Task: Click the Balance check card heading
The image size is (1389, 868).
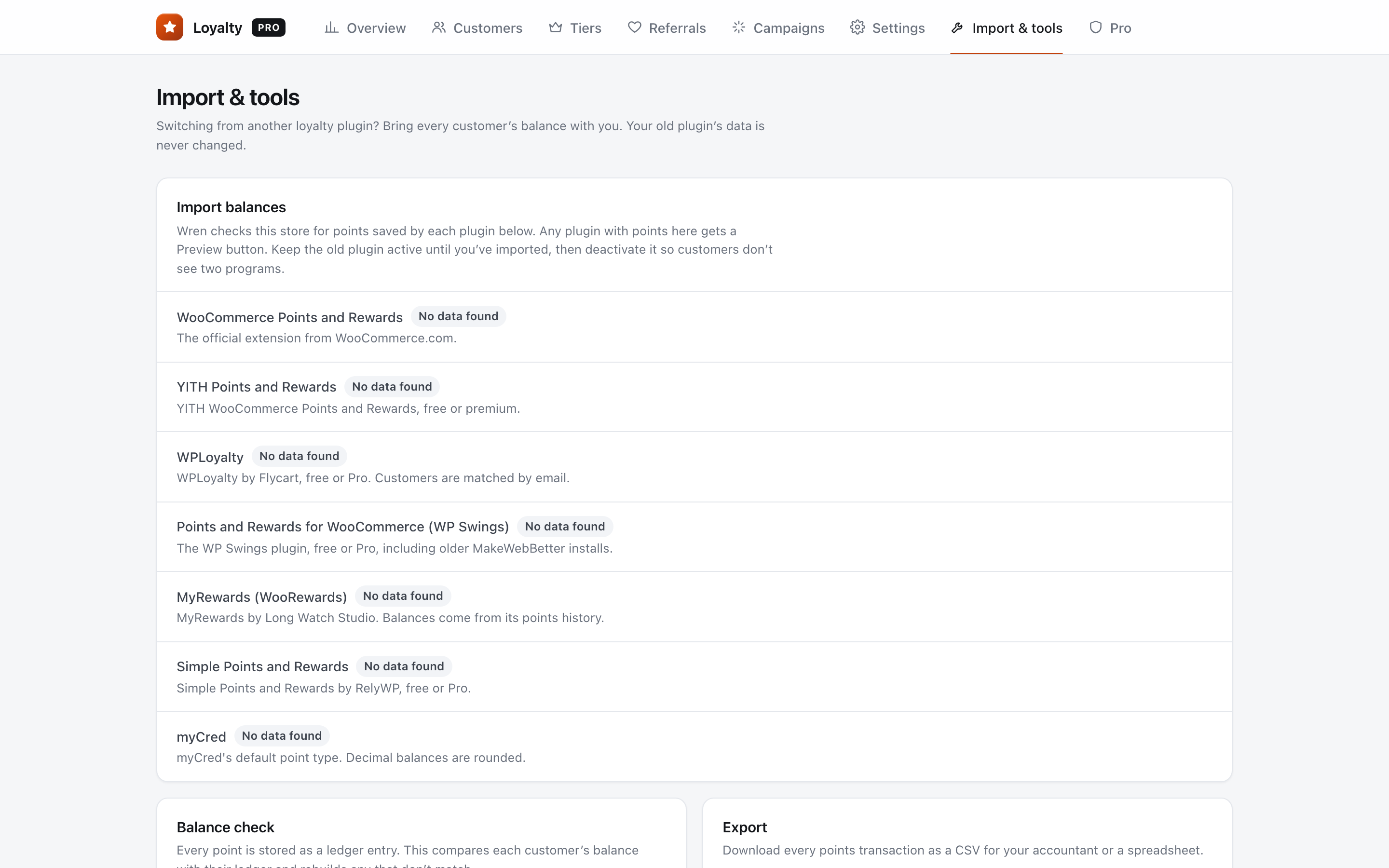Action: tap(226, 827)
